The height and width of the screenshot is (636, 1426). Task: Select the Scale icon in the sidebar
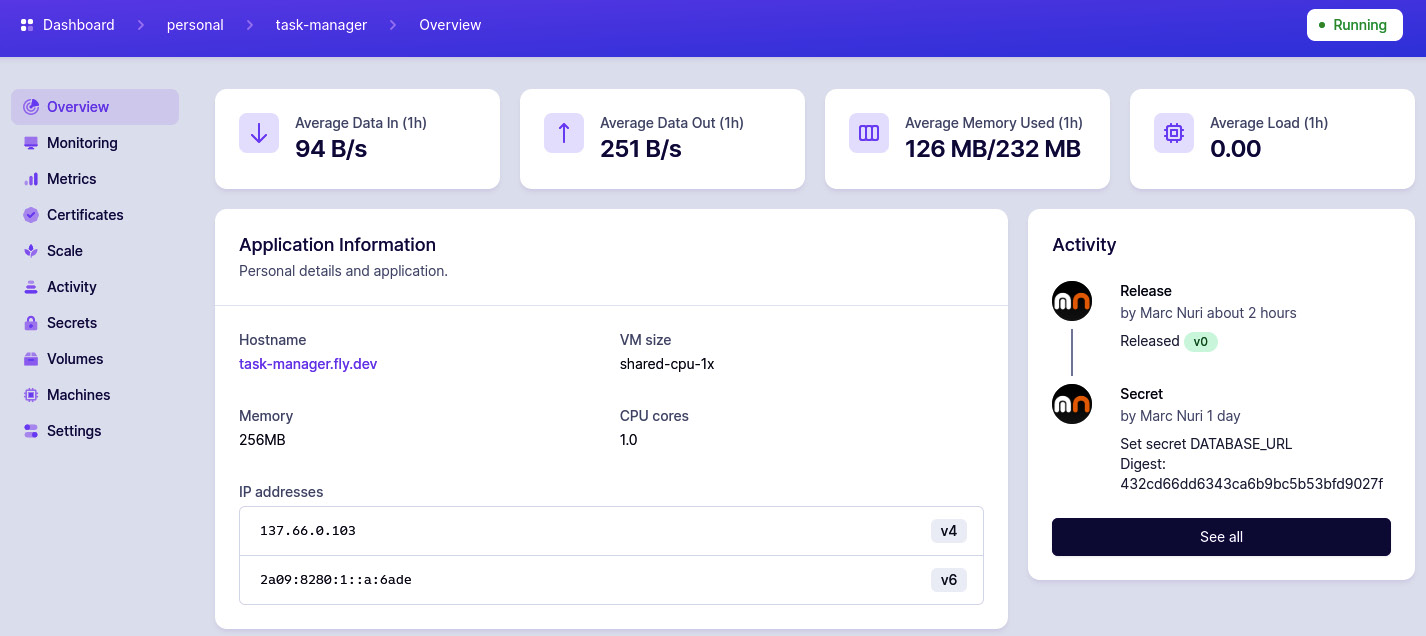pyautogui.click(x=30, y=251)
